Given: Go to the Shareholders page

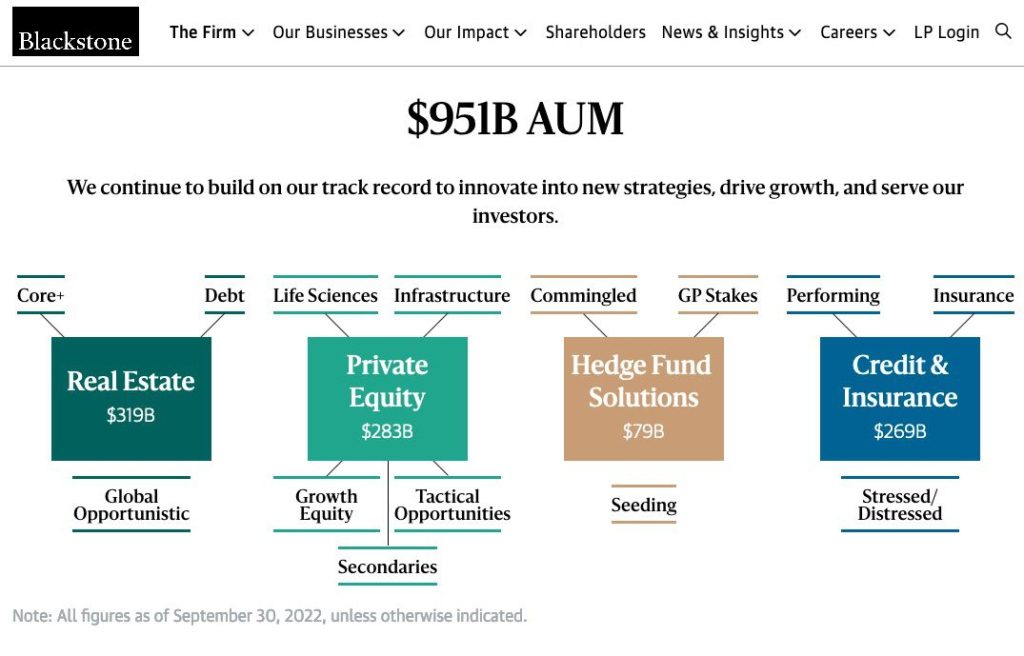Looking at the screenshot, I should [x=595, y=32].
